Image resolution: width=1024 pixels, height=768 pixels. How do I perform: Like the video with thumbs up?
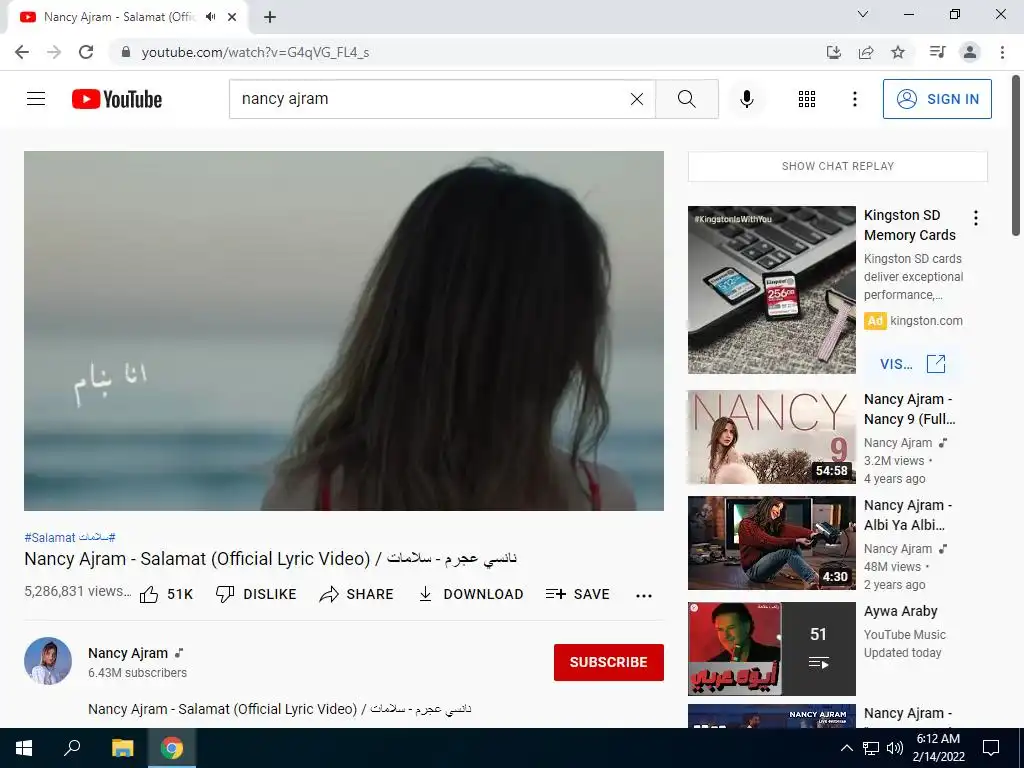[x=167, y=594]
